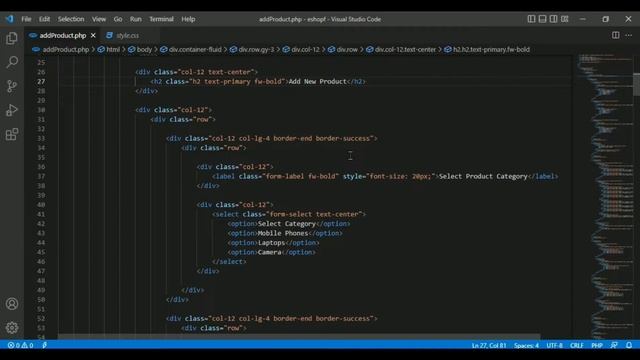Click UTF-8 encoding in status bar
640x360 pixels.
(554, 345)
